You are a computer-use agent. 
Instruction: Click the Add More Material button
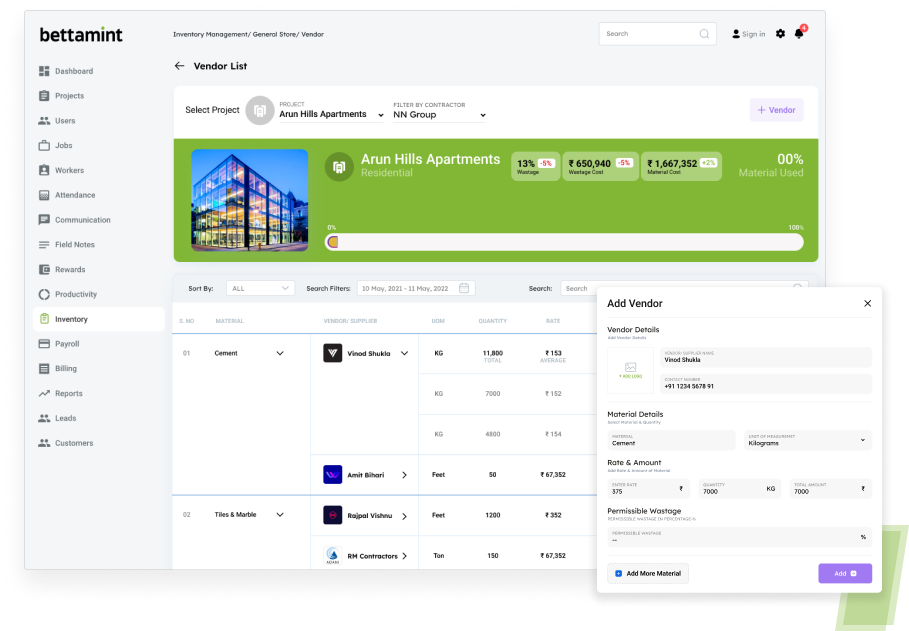(x=648, y=573)
